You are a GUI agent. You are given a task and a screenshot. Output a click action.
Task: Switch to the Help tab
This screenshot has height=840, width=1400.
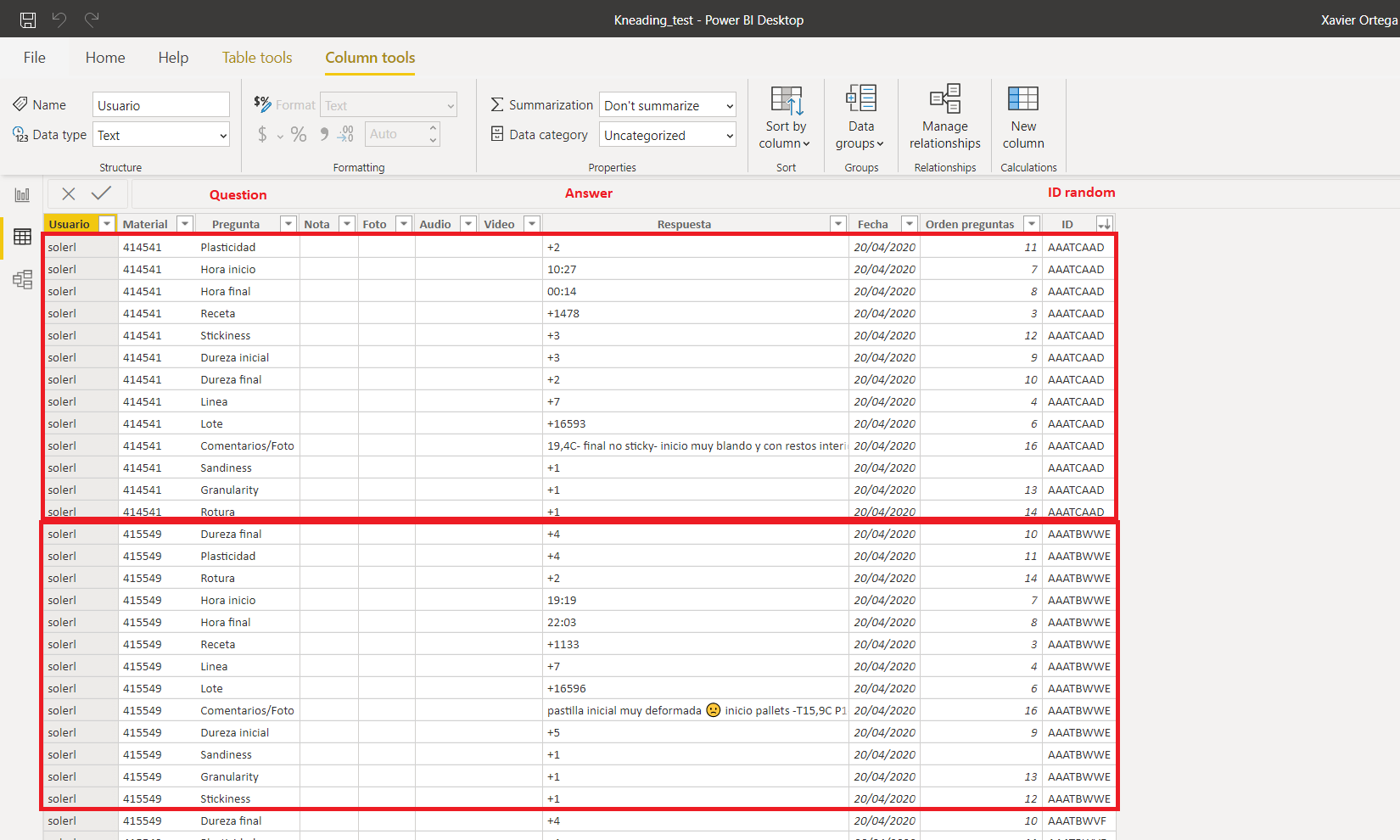[x=173, y=58]
